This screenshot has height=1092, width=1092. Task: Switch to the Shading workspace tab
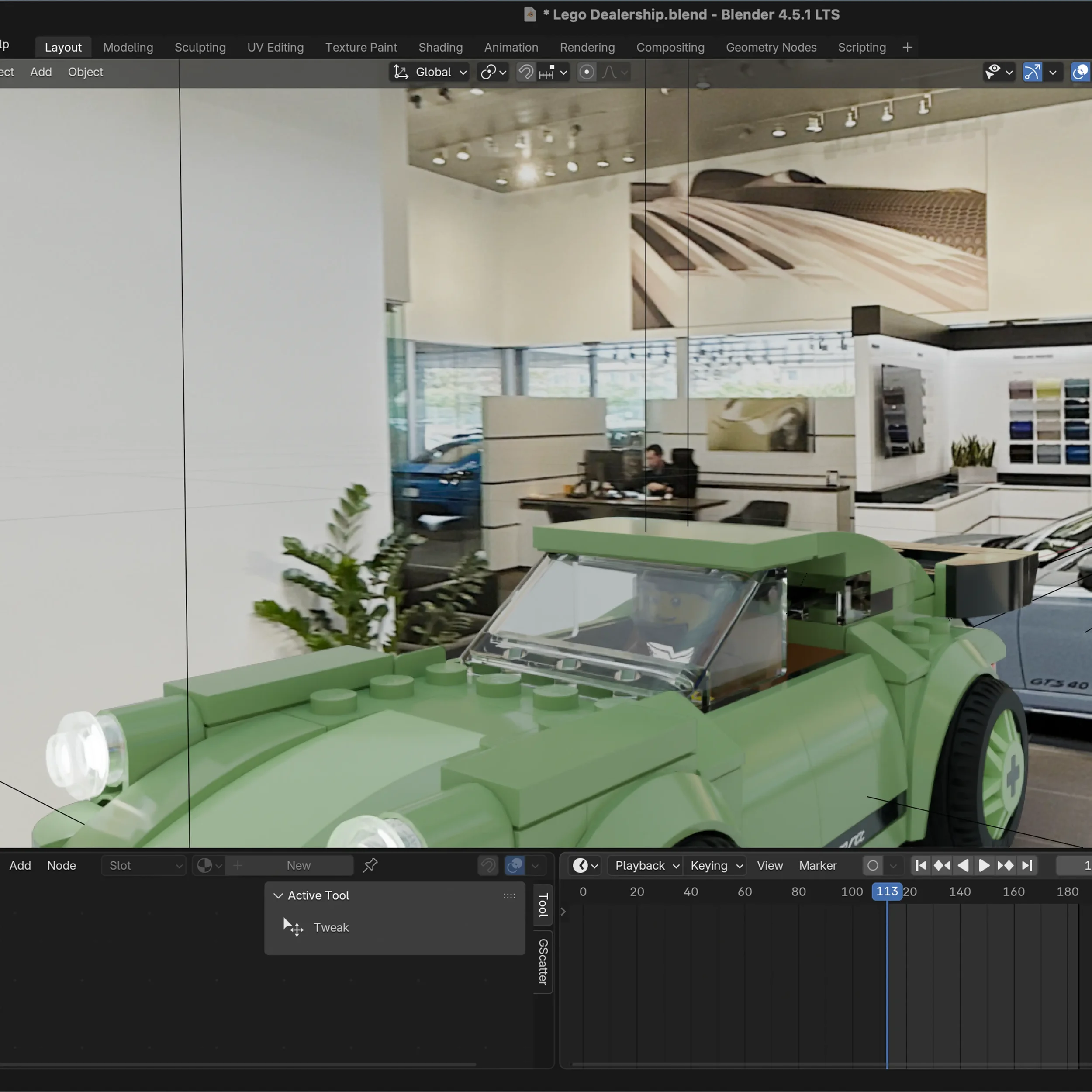pyautogui.click(x=440, y=48)
